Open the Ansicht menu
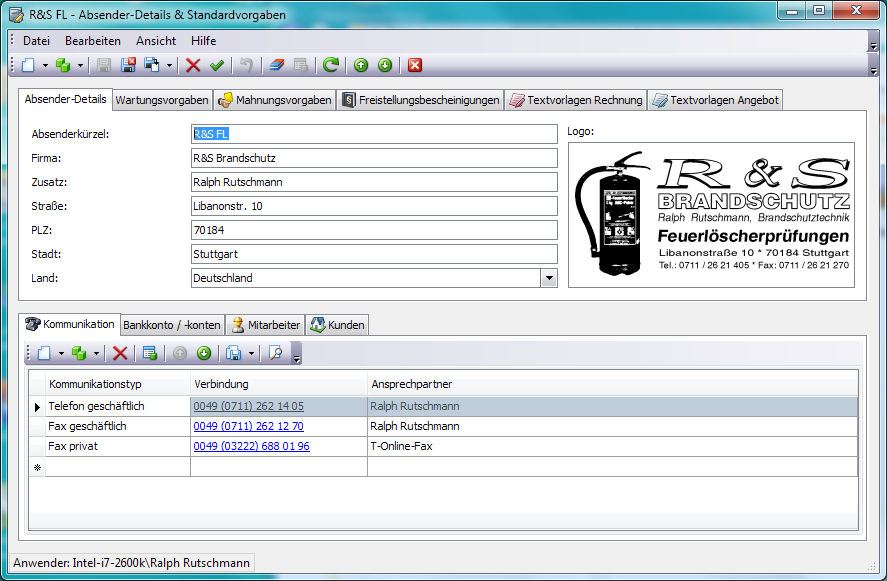The image size is (887, 581). pos(156,41)
